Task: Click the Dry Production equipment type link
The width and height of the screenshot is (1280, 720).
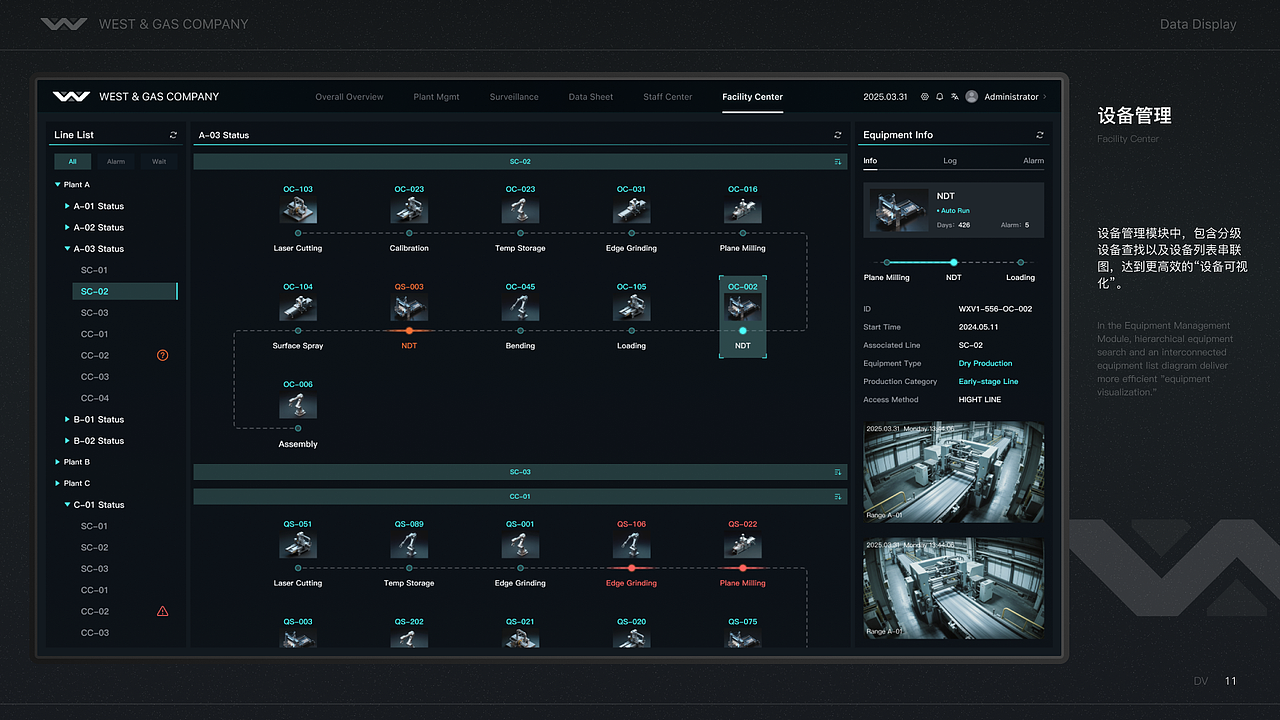Action: (x=985, y=363)
